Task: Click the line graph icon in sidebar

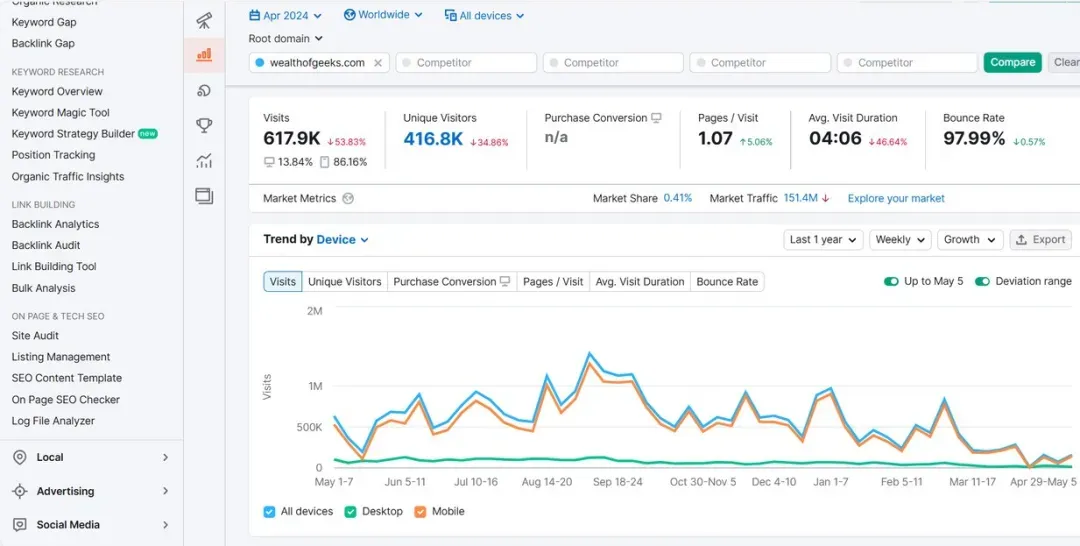Action: coord(204,160)
